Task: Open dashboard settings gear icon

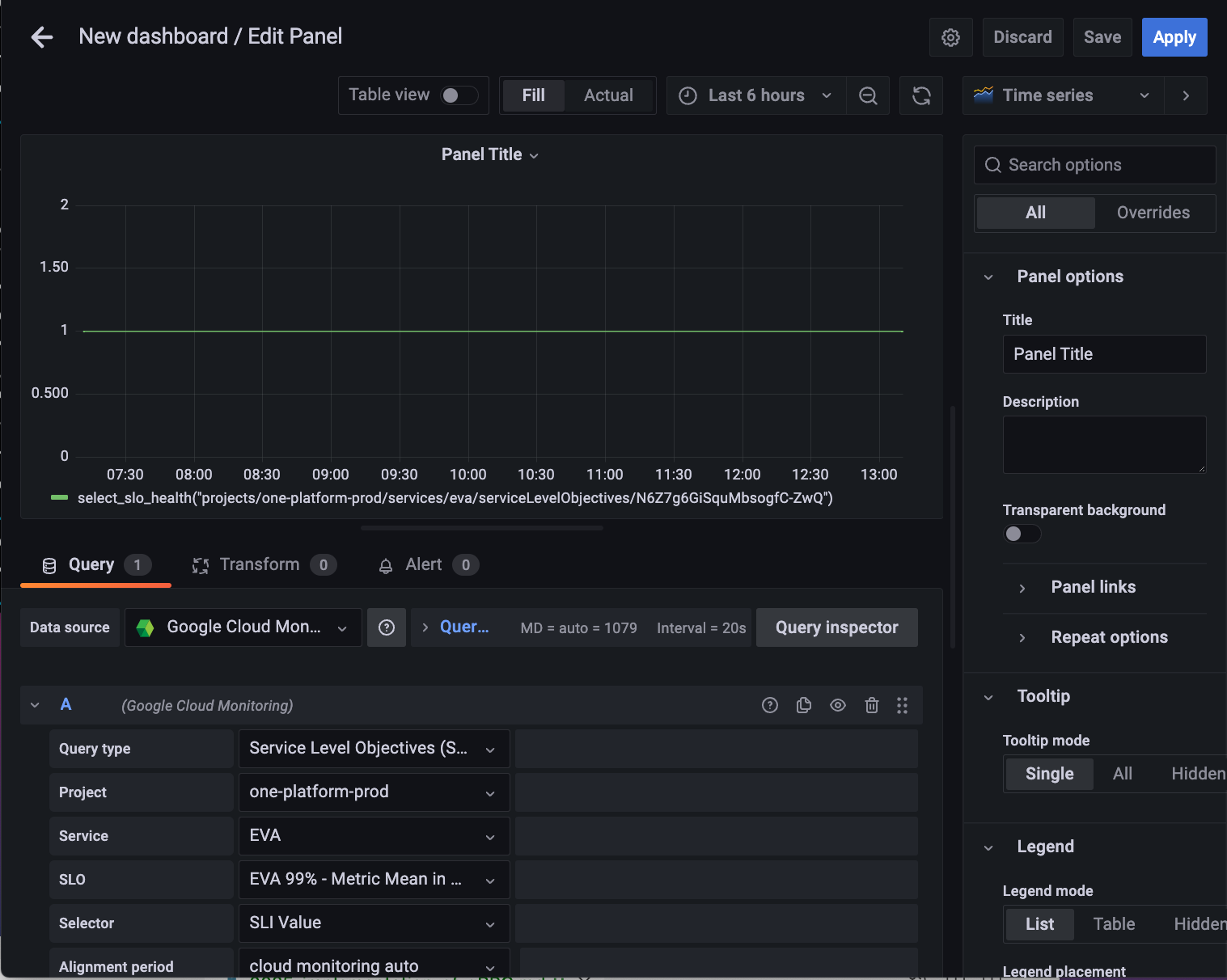Action: pyautogui.click(x=950, y=37)
